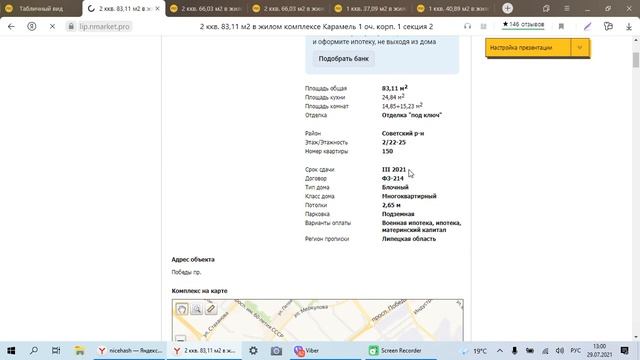
Task: Expand the hidden tray icons chevron
Action: pyautogui.click(x=500, y=351)
